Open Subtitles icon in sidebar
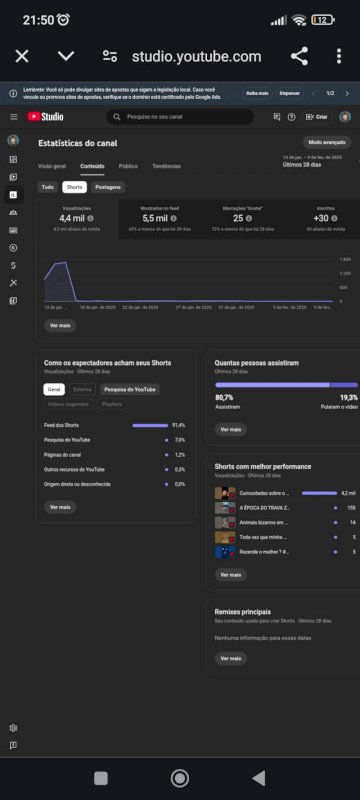This screenshot has height=800, width=360. [13, 230]
